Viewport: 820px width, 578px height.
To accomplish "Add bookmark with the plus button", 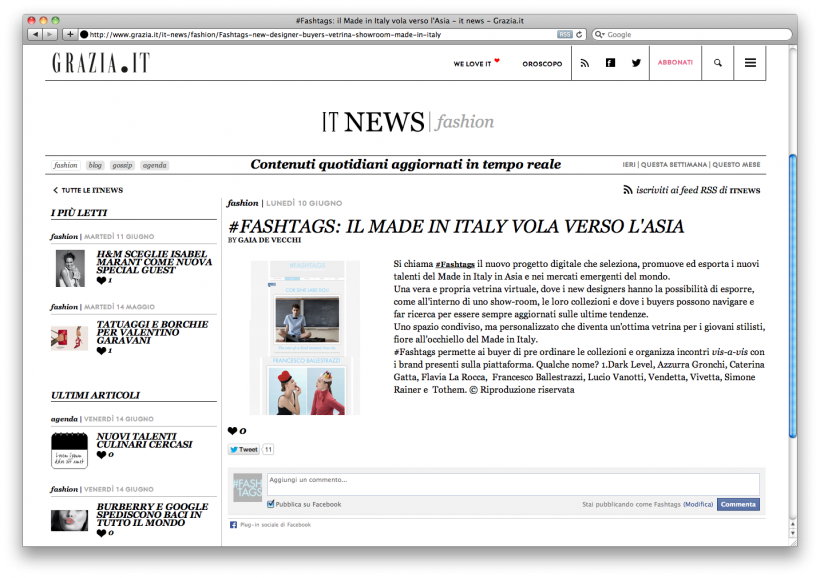I will (70, 35).
